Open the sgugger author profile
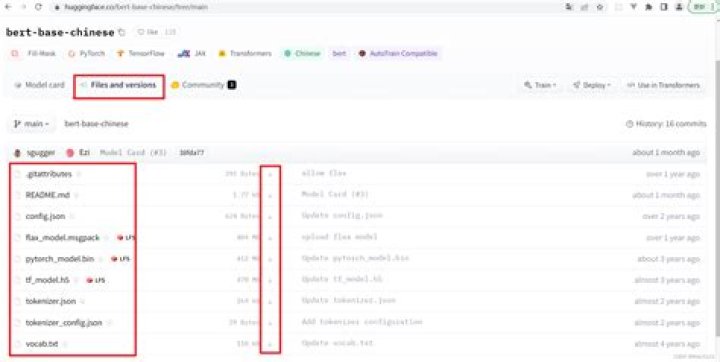The width and height of the screenshot is (720, 362). point(35,153)
